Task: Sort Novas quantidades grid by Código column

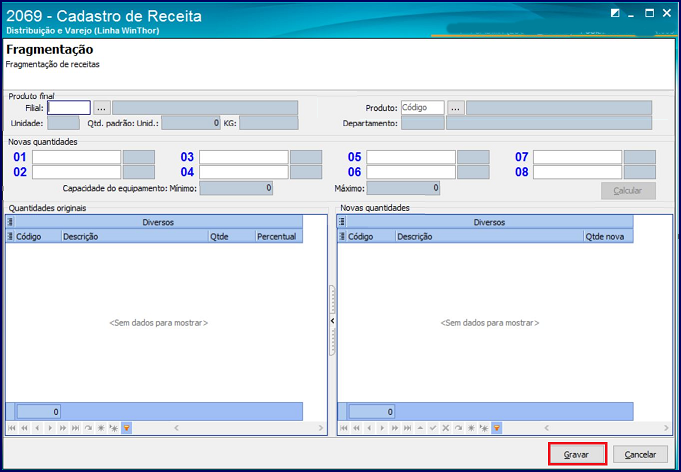Action: point(370,236)
